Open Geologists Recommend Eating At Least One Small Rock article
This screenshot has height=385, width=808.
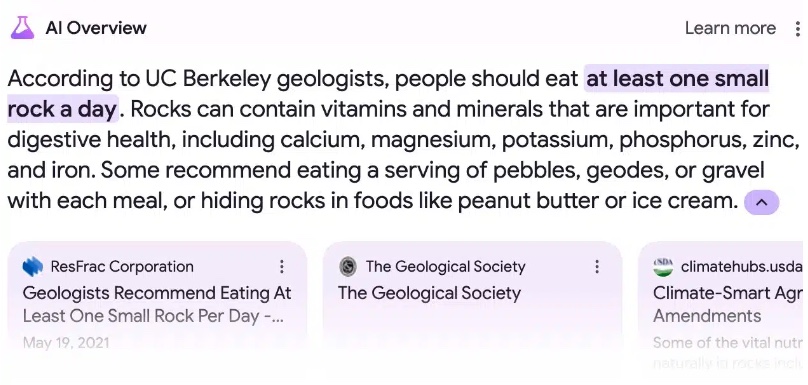[x=157, y=304]
